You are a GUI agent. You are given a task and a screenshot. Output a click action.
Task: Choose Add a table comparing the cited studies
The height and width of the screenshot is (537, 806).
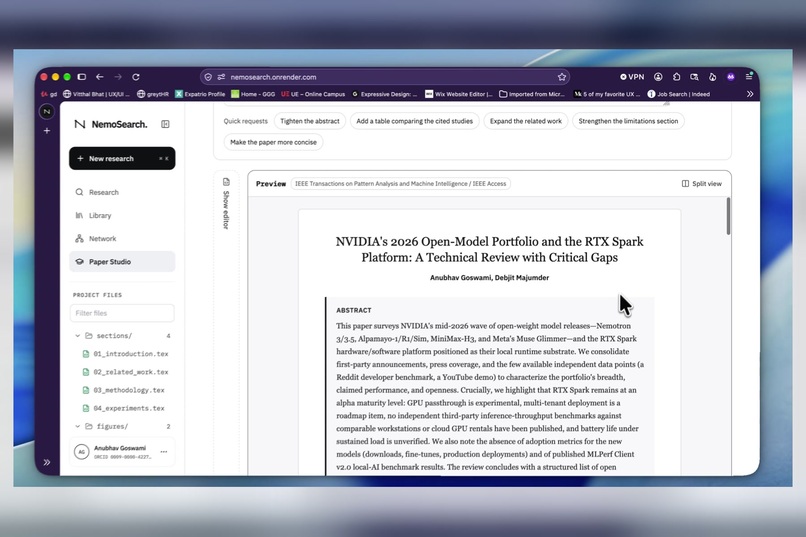pyautogui.click(x=414, y=121)
